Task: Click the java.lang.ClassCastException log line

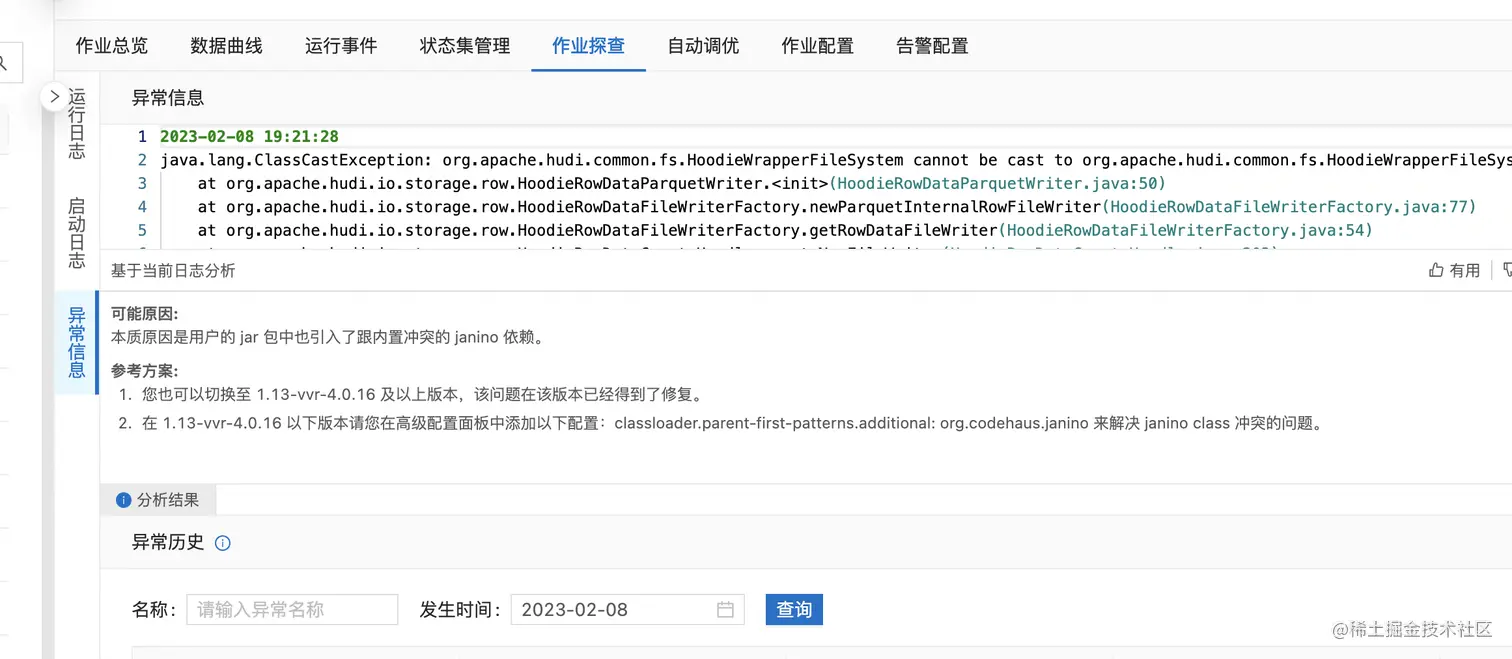Action: (x=835, y=160)
